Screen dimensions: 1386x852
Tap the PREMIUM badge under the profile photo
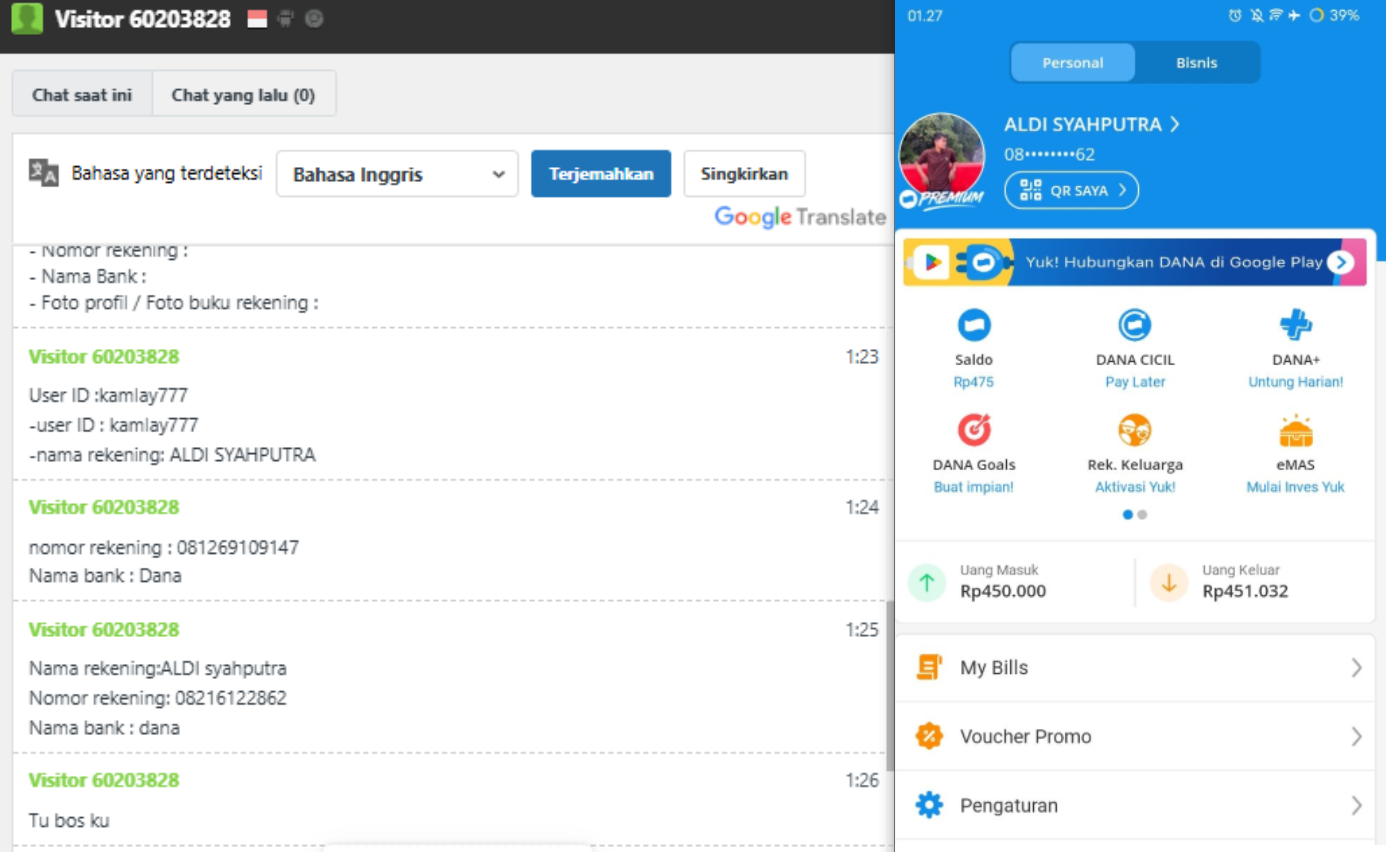tap(940, 199)
